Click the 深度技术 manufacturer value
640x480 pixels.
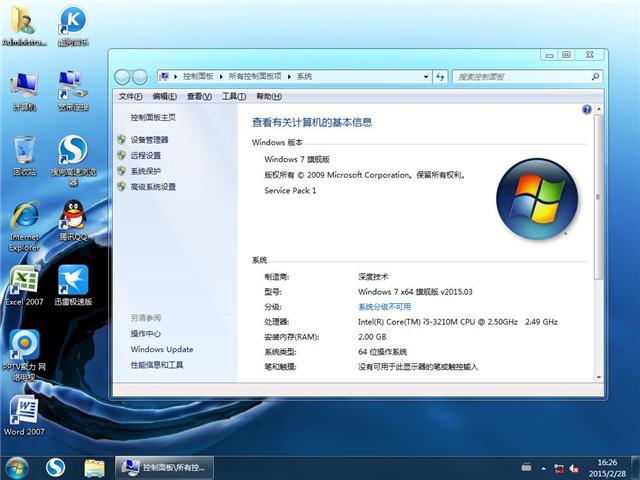373,277
